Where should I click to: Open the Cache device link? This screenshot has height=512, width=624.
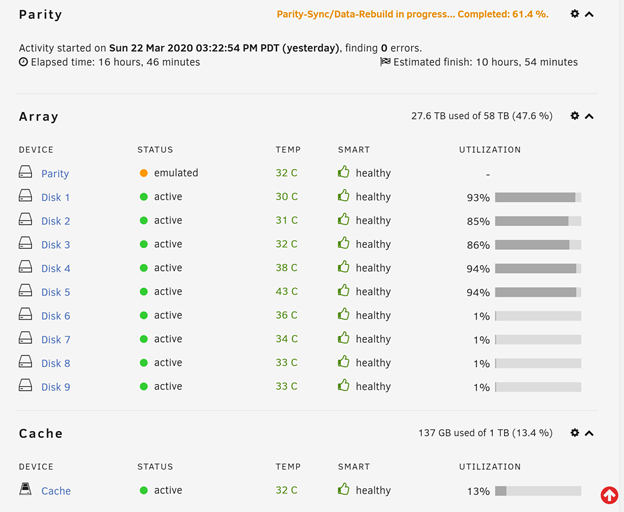coord(56,491)
